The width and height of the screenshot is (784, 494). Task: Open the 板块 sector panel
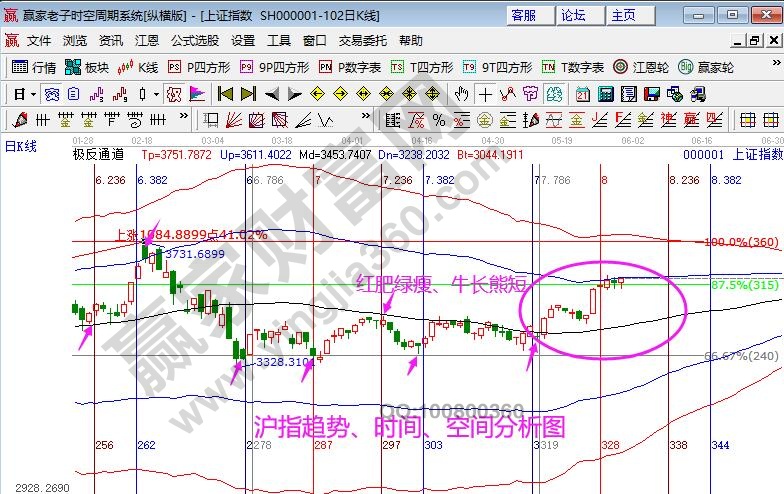tap(87, 67)
